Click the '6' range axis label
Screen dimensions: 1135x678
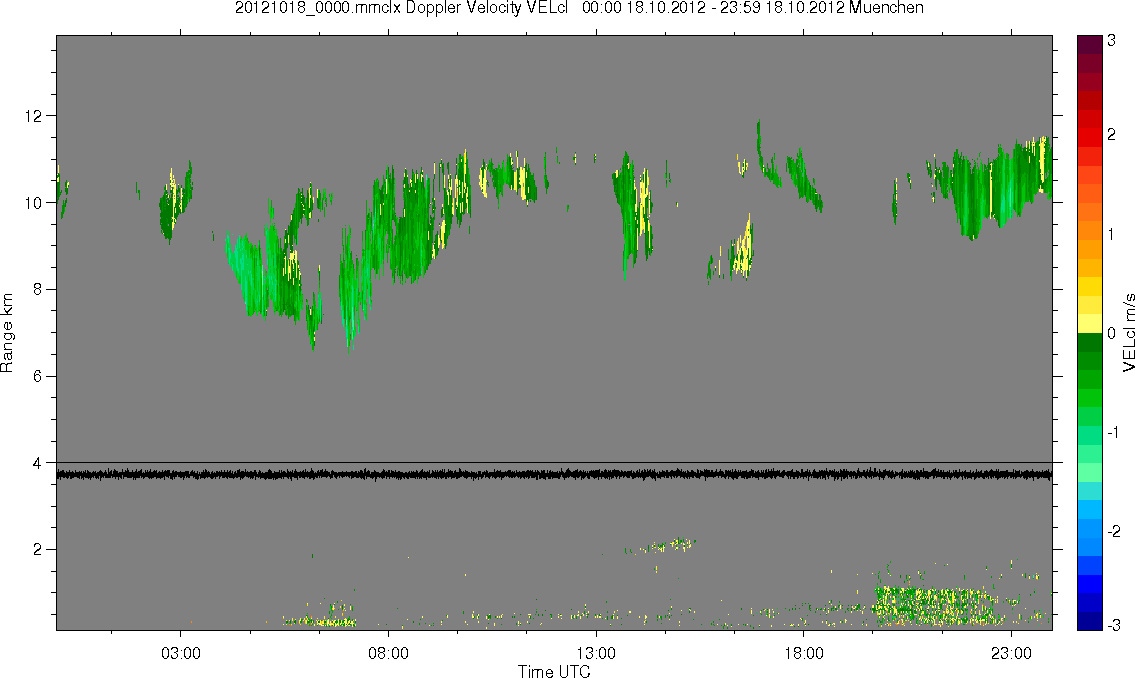[x=39, y=376]
